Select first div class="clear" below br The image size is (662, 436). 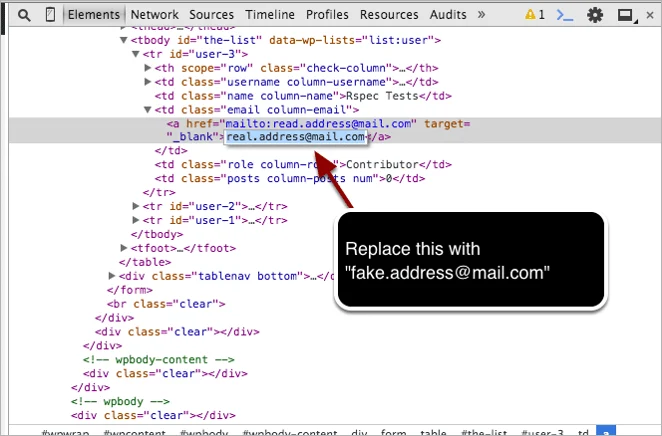(177, 332)
